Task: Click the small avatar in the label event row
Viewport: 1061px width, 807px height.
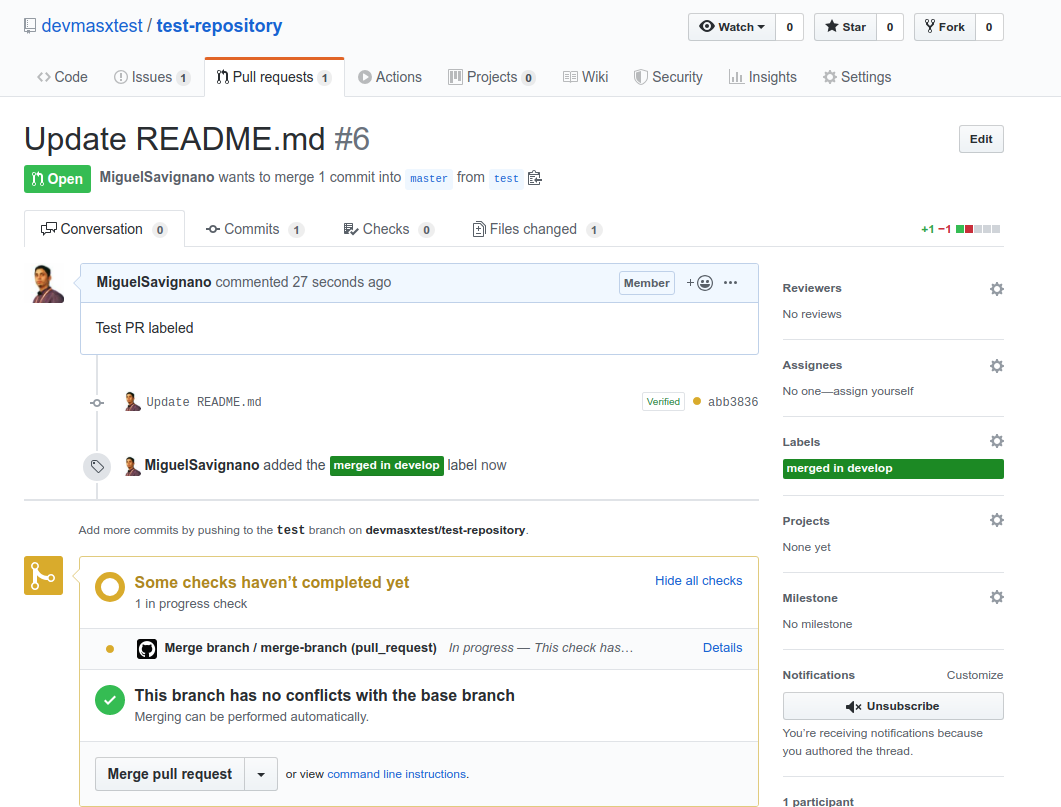Action: click(x=133, y=466)
